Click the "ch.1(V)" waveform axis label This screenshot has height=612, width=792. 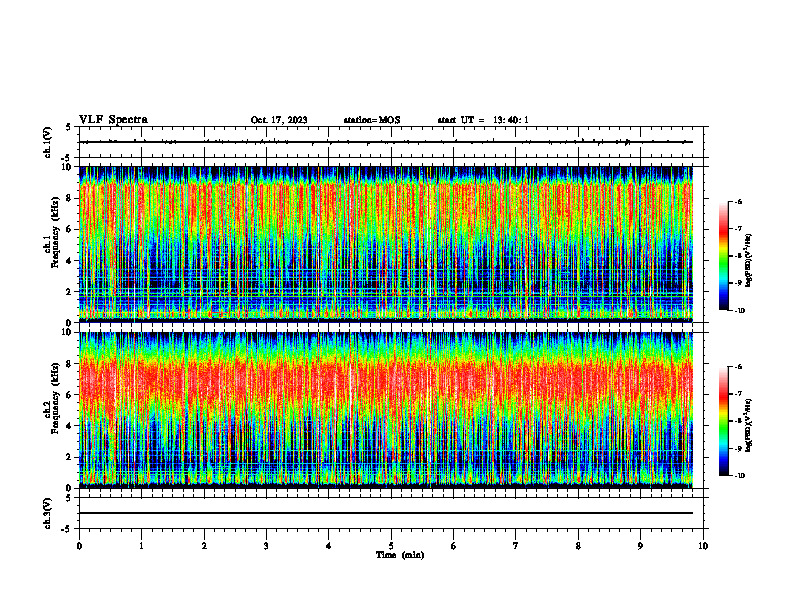(48, 142)
